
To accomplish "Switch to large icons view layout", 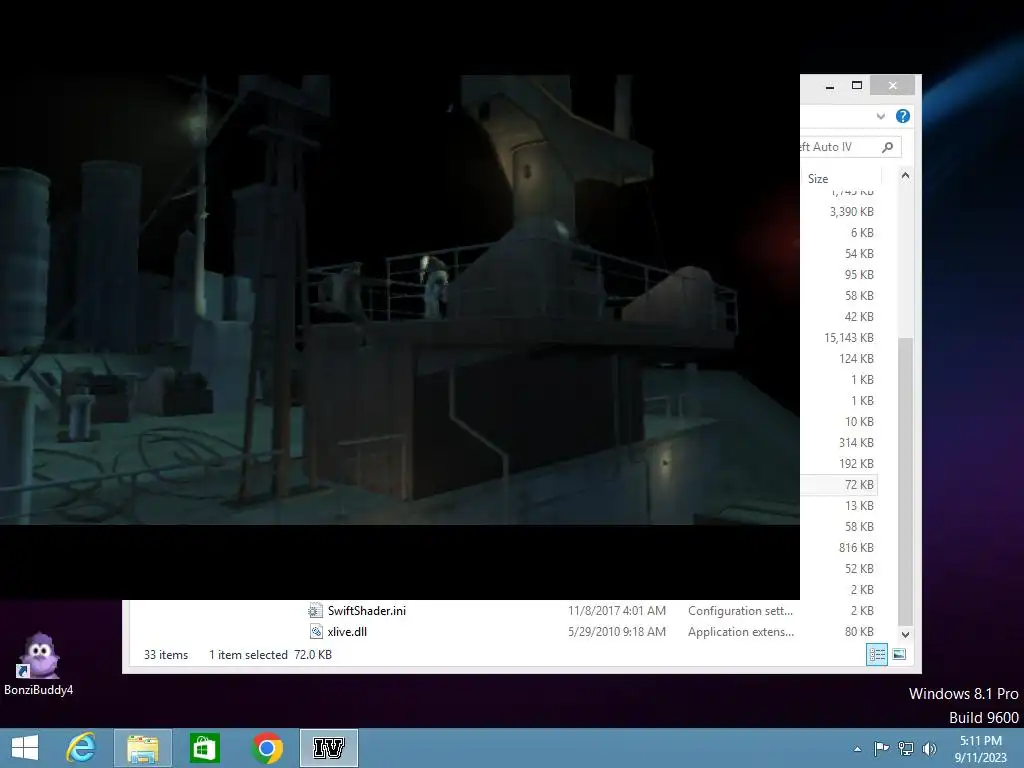I will tap(899, 654).
